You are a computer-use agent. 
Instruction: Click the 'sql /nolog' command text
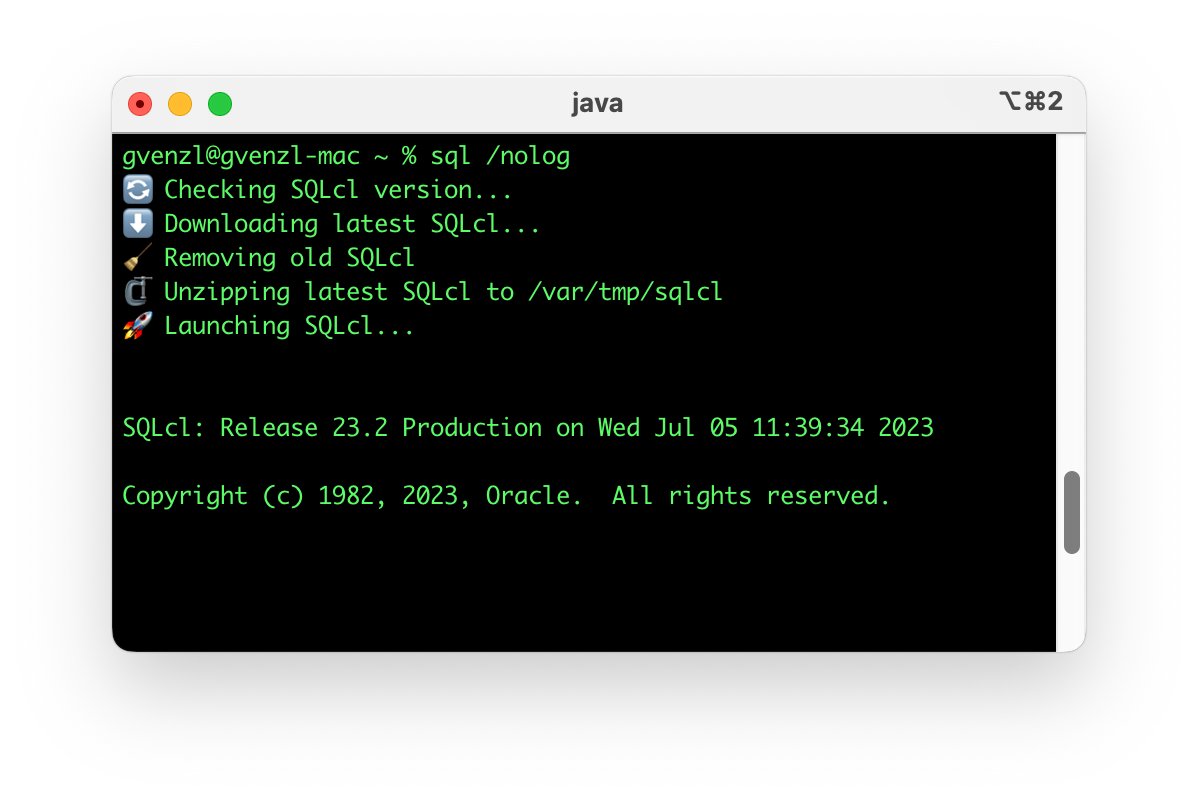pos(500,156)
